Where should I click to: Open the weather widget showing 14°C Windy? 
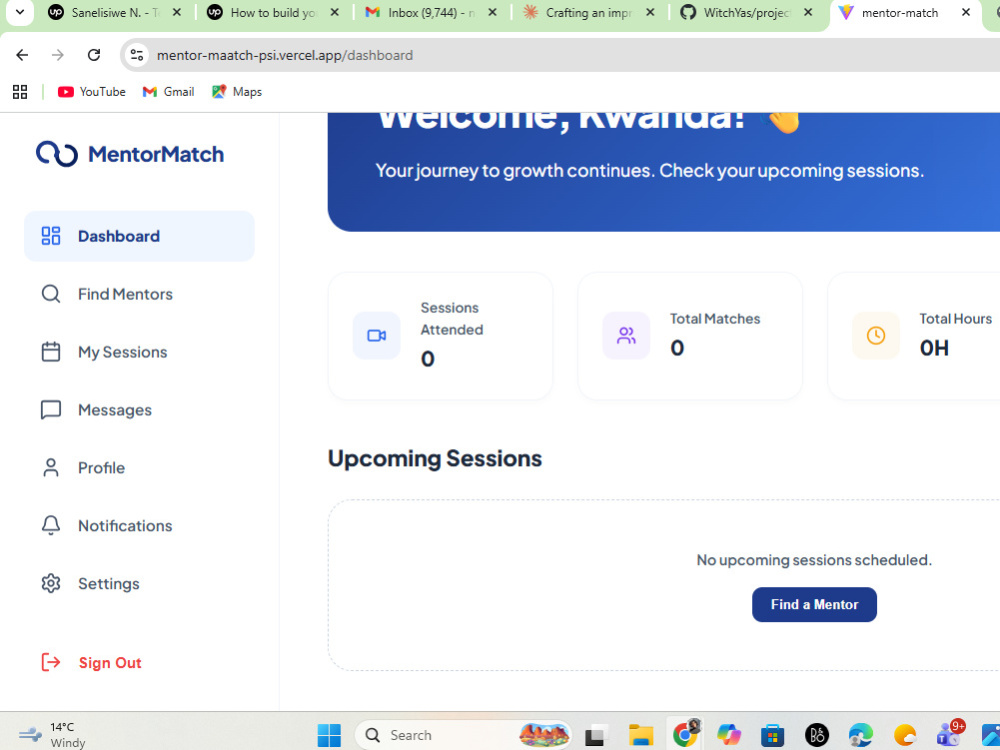point(54,735)
